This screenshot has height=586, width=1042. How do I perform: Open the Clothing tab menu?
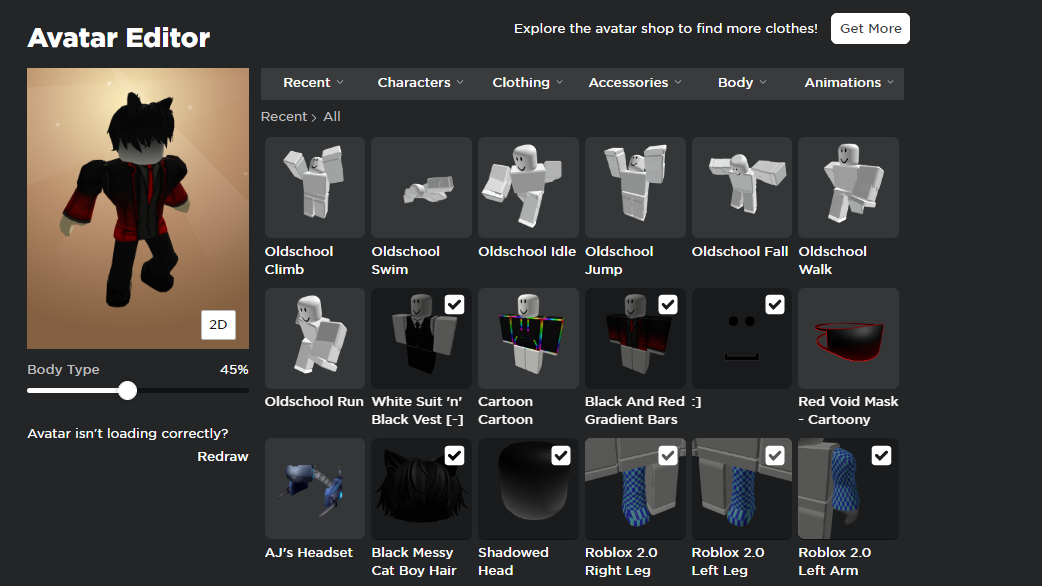click(528, 83)
